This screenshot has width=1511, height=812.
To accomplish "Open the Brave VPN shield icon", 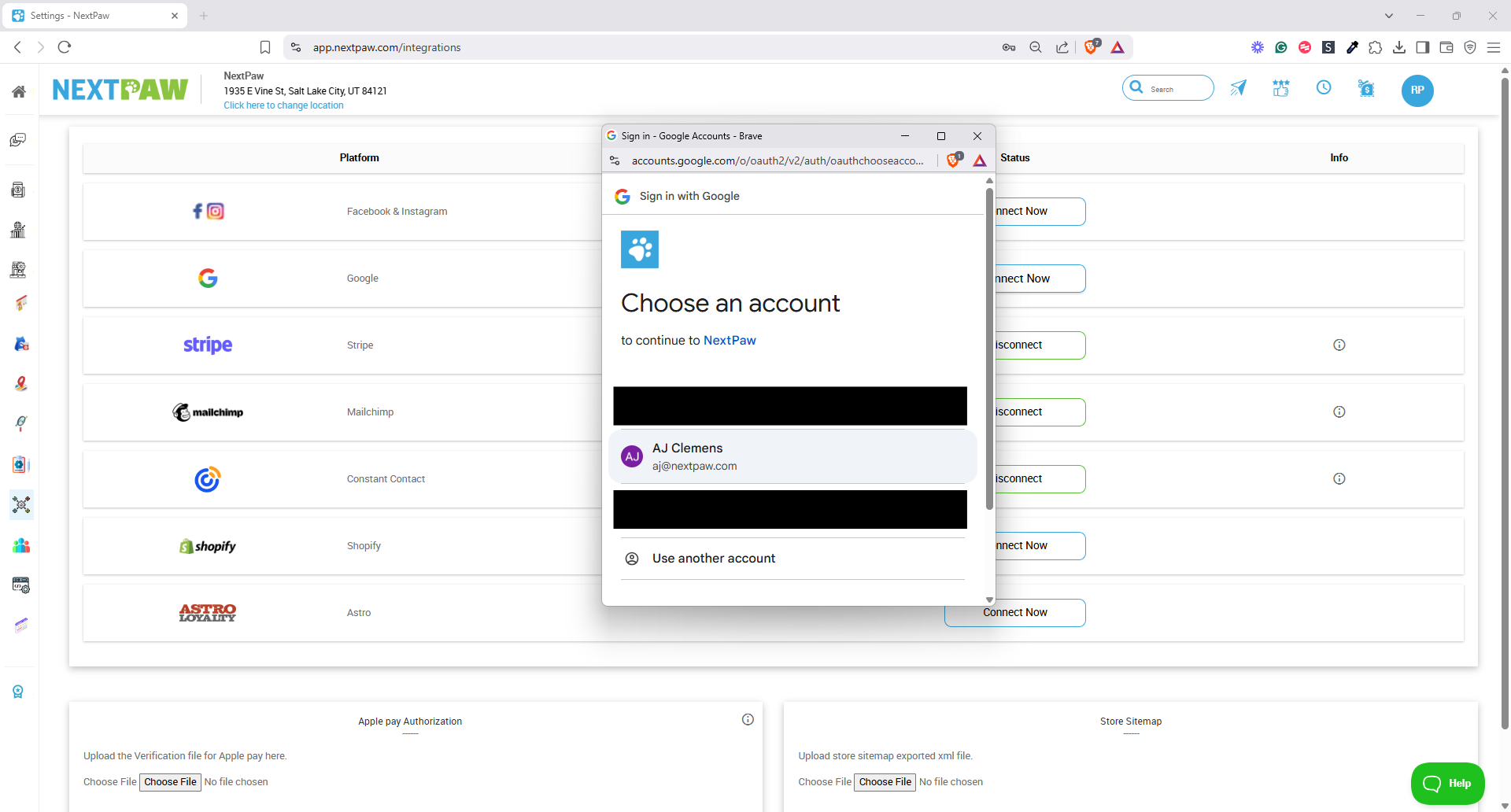I will 1470,47.
